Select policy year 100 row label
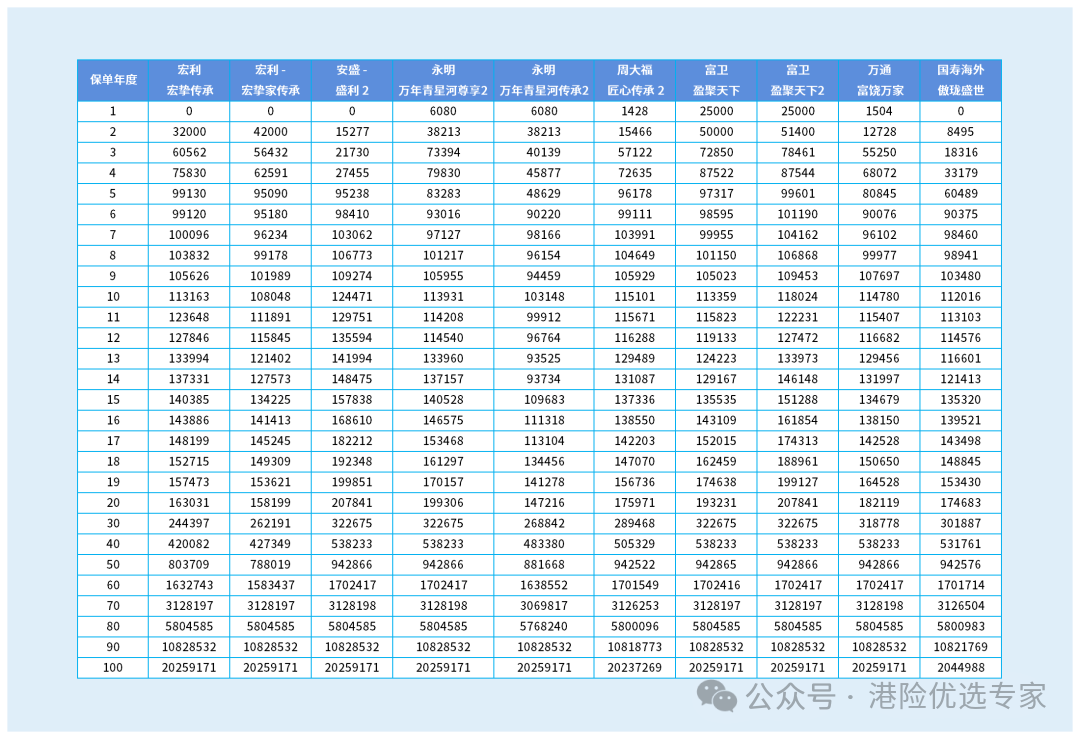 click(113, 668)
